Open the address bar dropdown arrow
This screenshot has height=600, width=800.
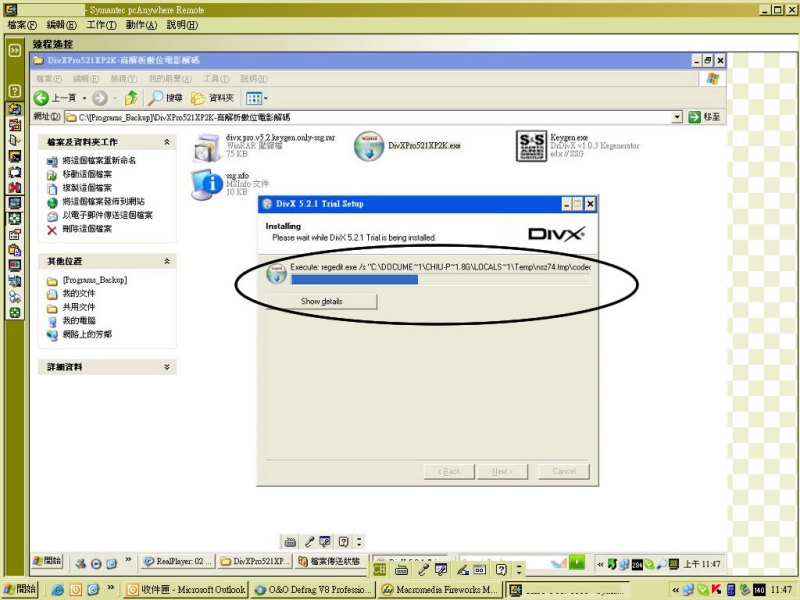(677, 117)
